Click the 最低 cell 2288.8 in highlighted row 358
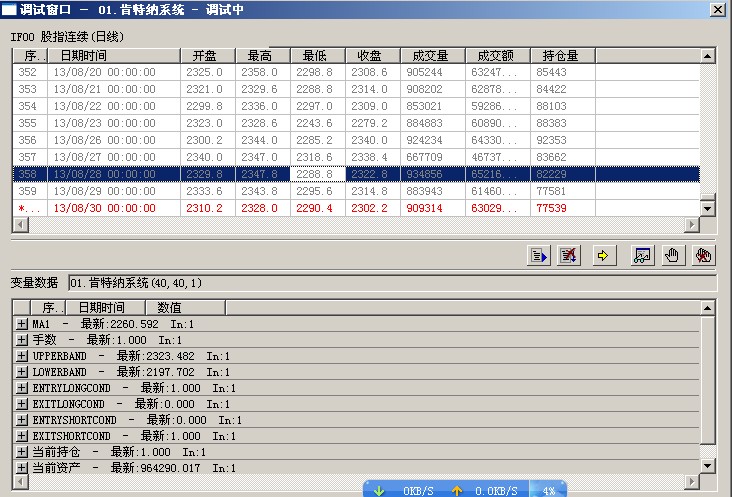732x497 pixels. coord(318,174)
